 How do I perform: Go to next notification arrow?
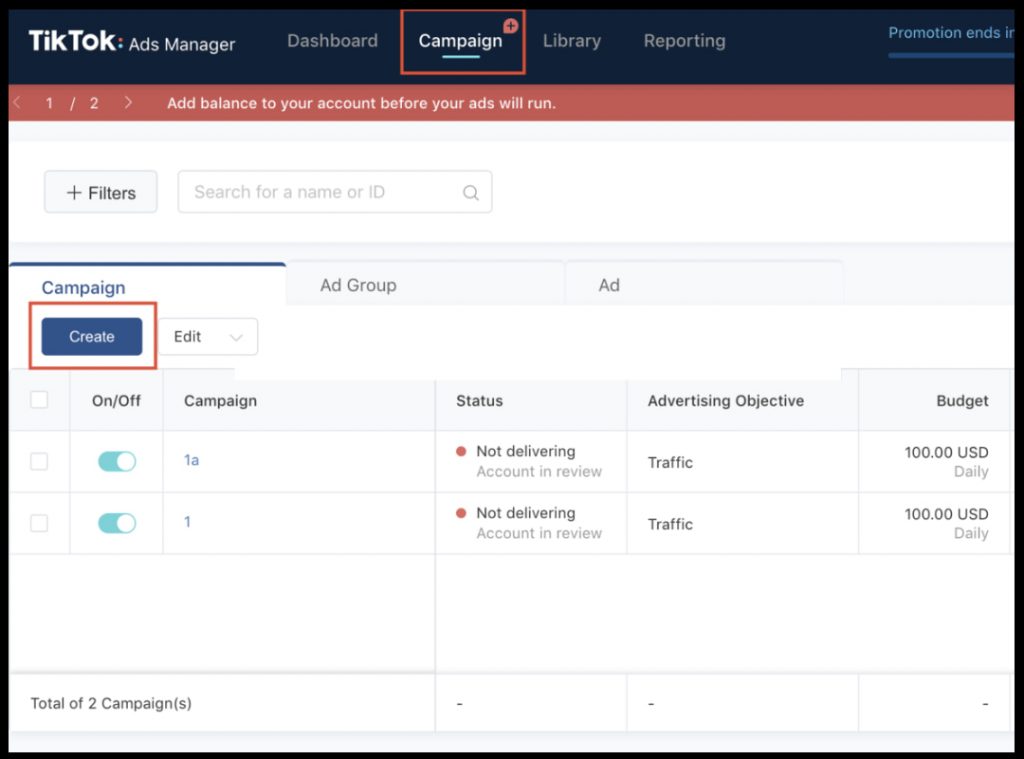pos(128,103)
